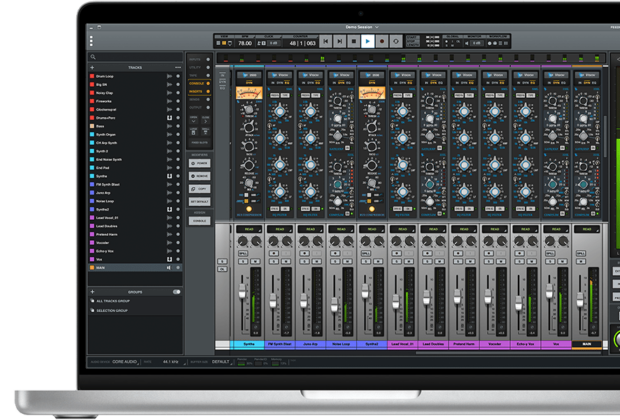Image resolution: width=620 pixels, height=420 pixels.
Task: Select the SENDS row in the browser
Action: tap(199, 99)
